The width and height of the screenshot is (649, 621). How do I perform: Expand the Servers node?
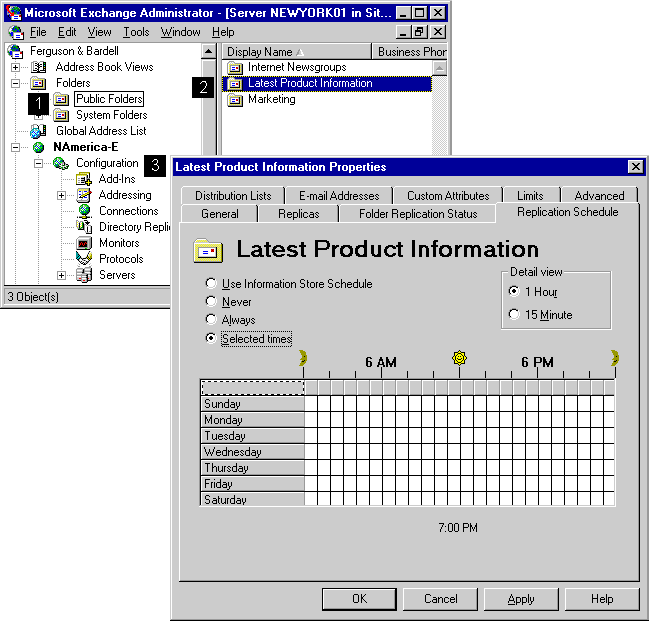61,275
